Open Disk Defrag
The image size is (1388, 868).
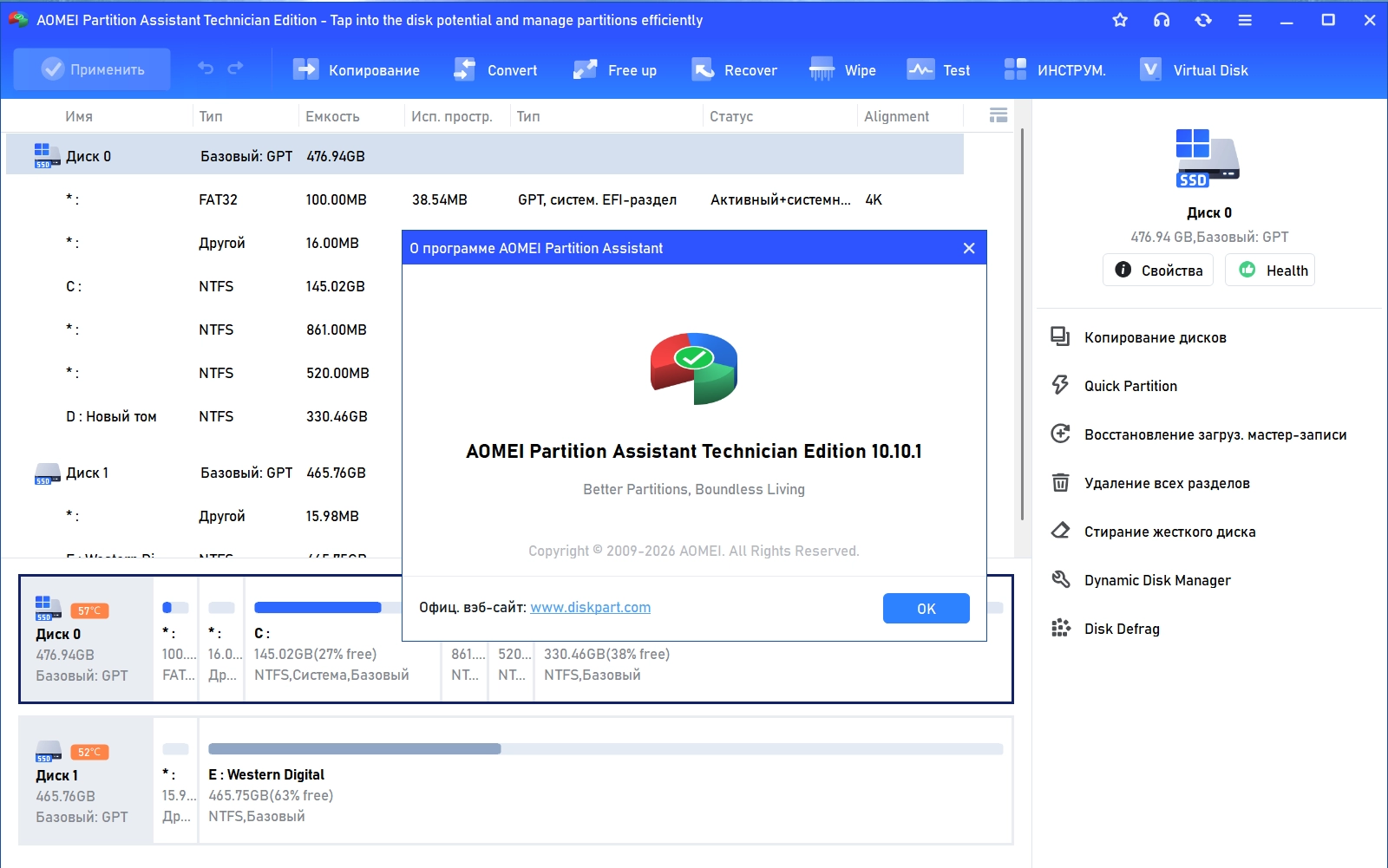1105,629
